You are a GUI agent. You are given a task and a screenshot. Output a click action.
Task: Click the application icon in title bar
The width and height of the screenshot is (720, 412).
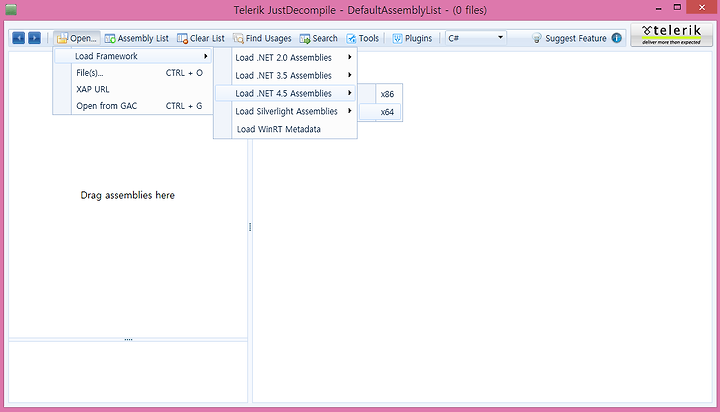11,10
